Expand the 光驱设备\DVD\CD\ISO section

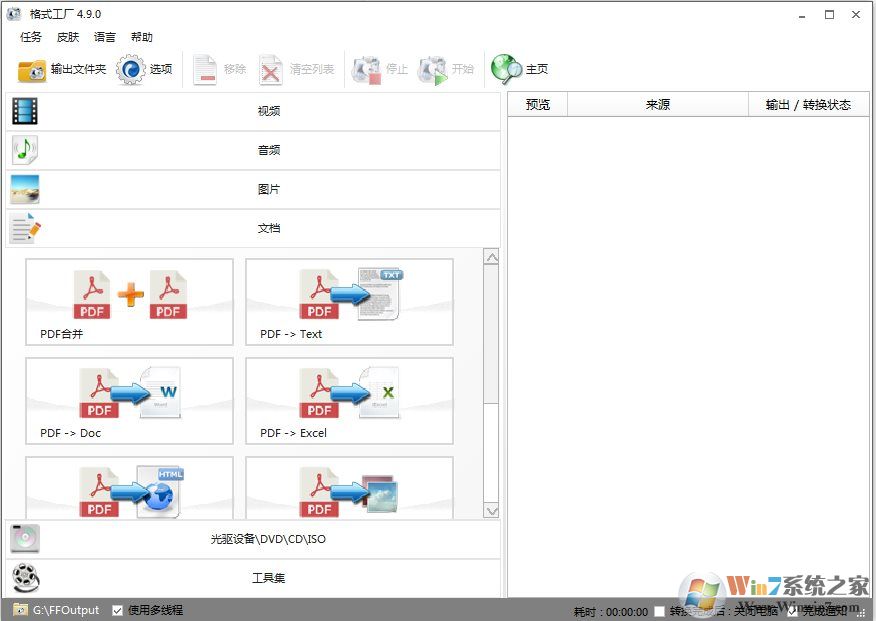pyautogui.click(x=253, y=539)
